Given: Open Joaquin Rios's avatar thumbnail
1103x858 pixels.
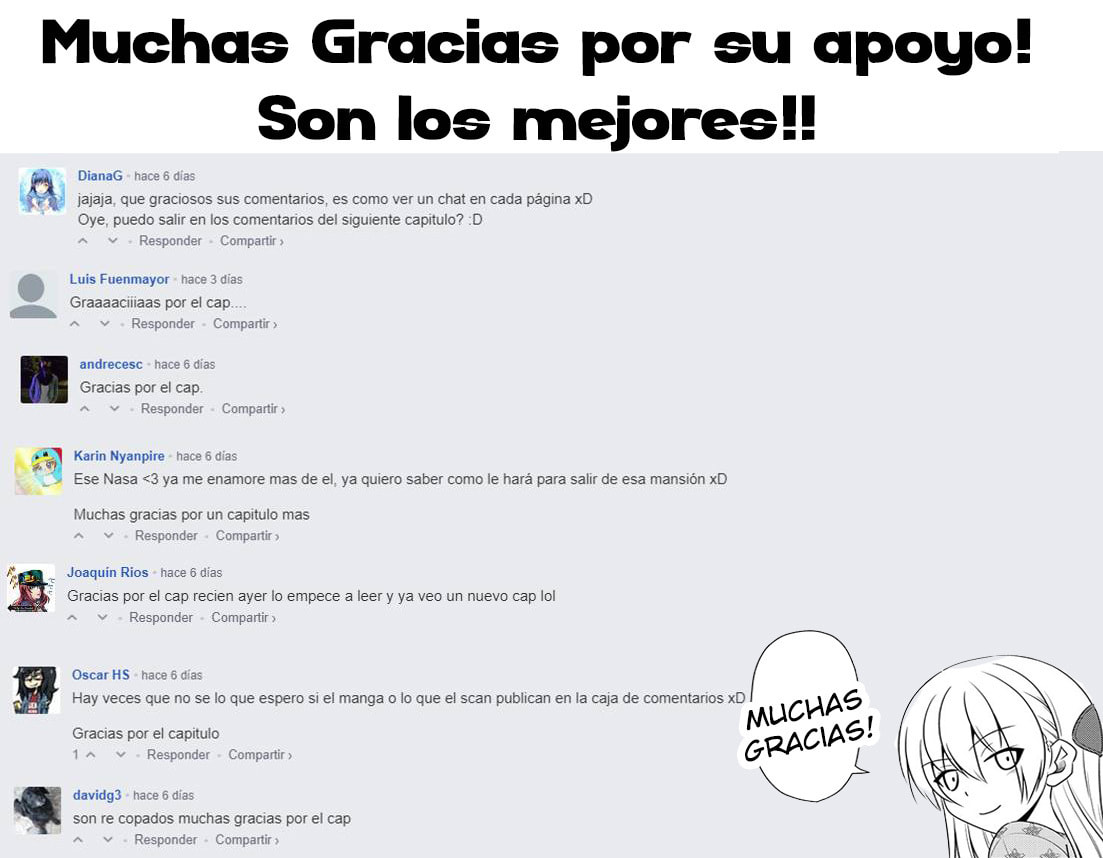Looking at the screenshot, I should (30, 588).
